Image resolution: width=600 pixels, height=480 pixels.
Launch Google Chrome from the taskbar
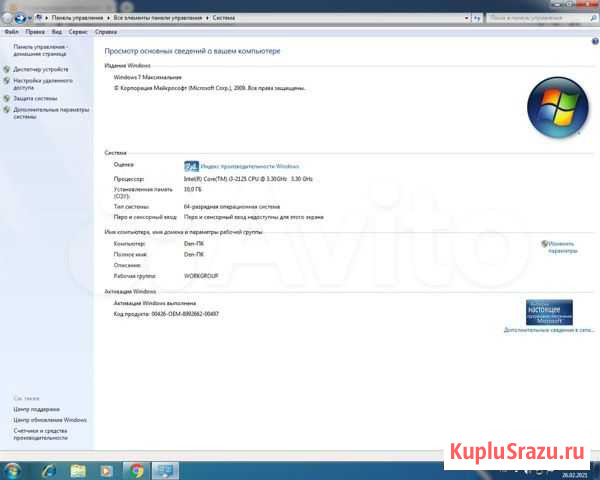pos(137,469)
